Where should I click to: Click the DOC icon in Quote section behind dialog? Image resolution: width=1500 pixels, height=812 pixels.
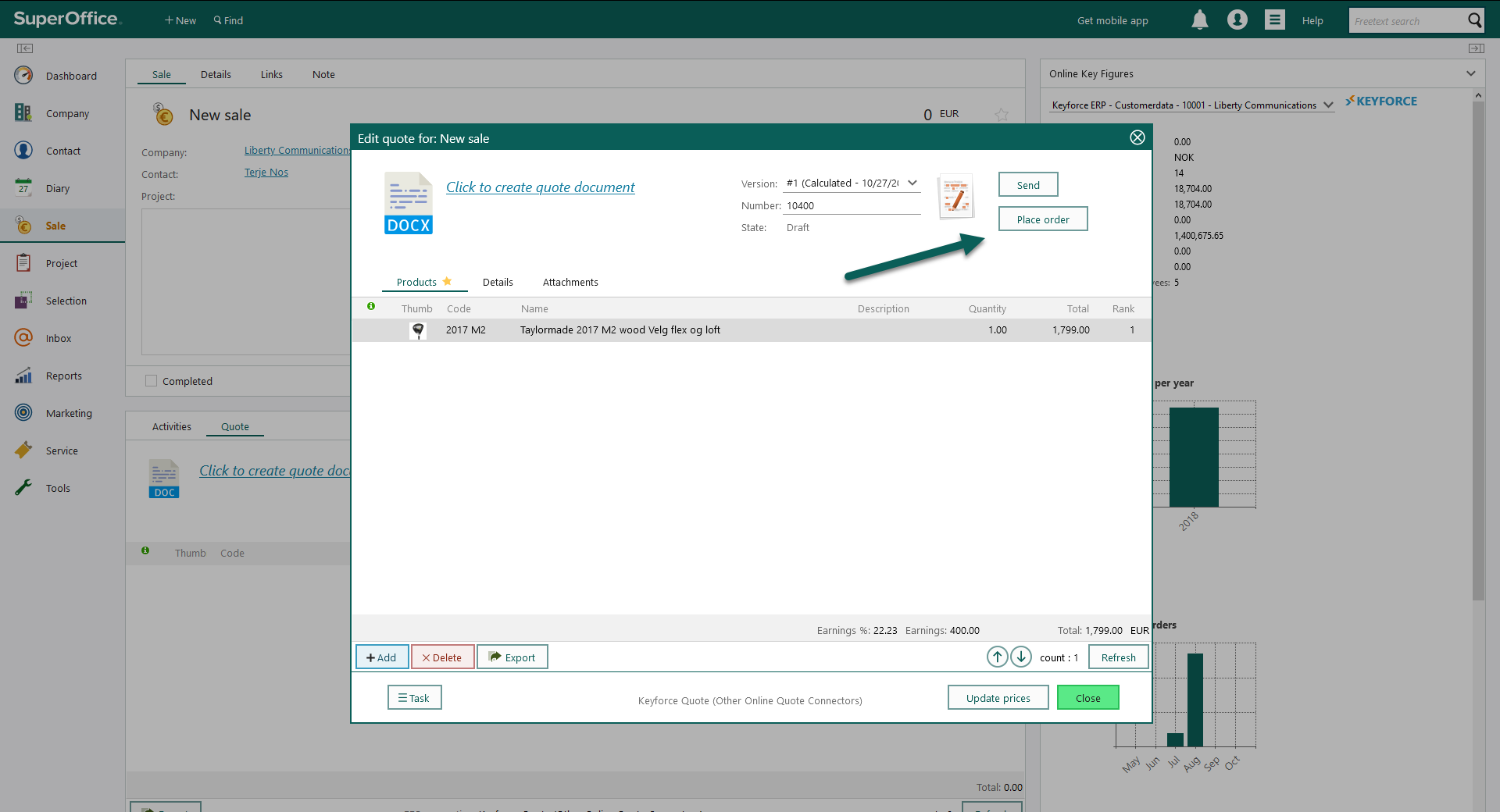pos(164,478)
